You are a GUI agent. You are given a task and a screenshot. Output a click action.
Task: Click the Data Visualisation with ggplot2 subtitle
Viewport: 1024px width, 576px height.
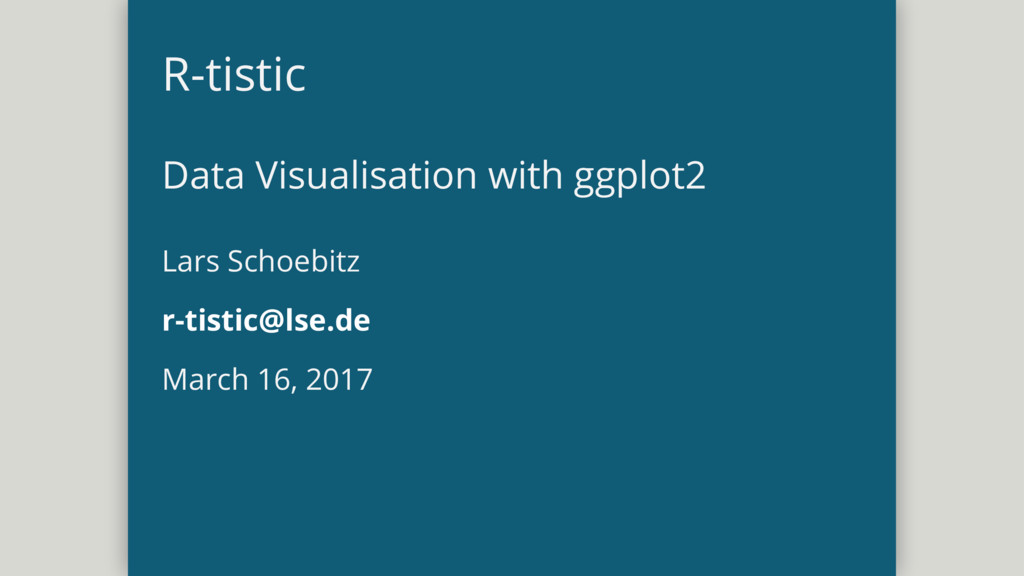click(x=434, y=176)
